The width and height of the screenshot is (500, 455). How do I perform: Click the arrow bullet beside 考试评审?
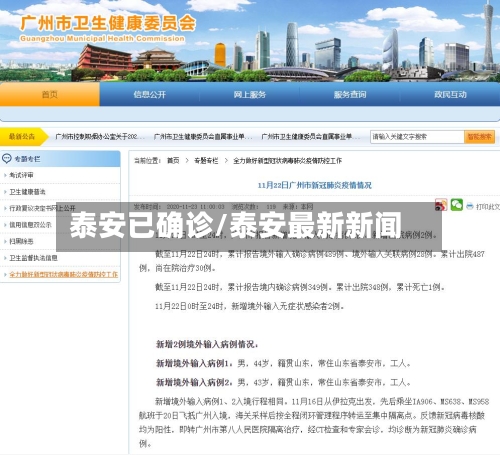coord(5,175)
